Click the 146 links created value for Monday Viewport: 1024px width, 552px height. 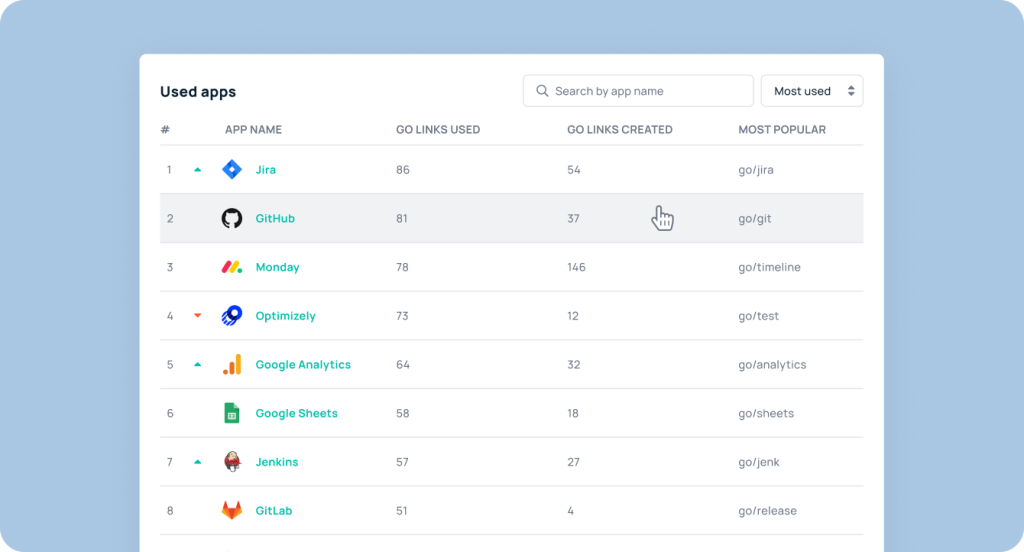(x=576, y=267)
